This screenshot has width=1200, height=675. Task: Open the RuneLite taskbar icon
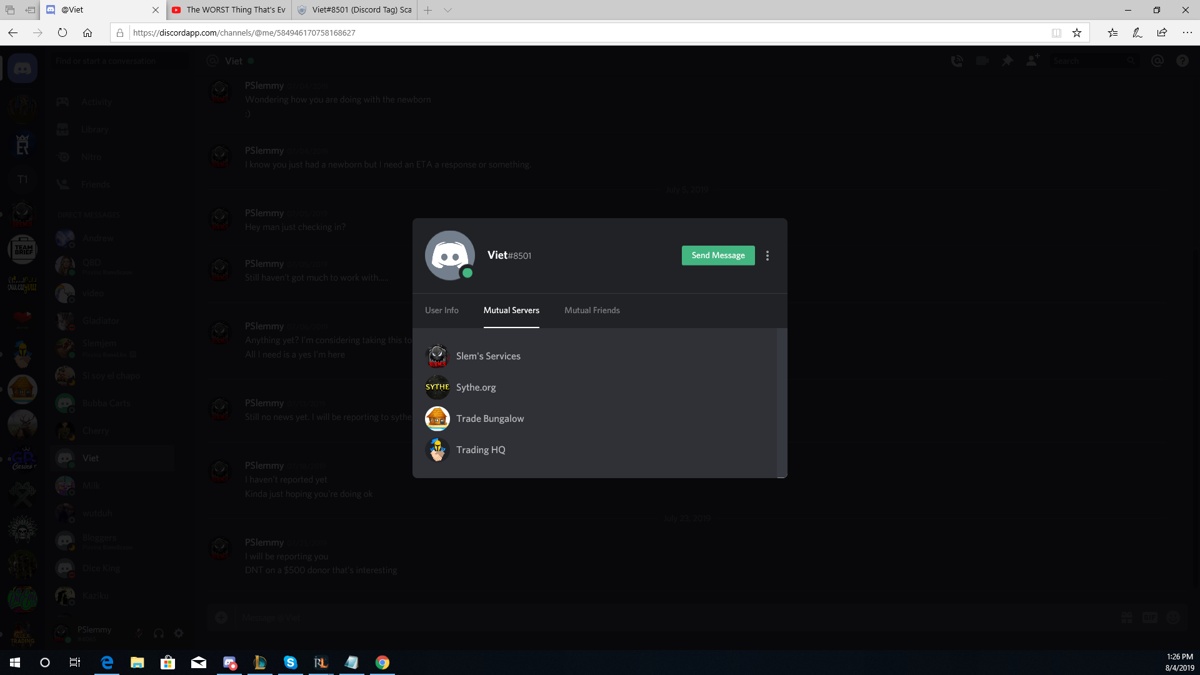321,662
